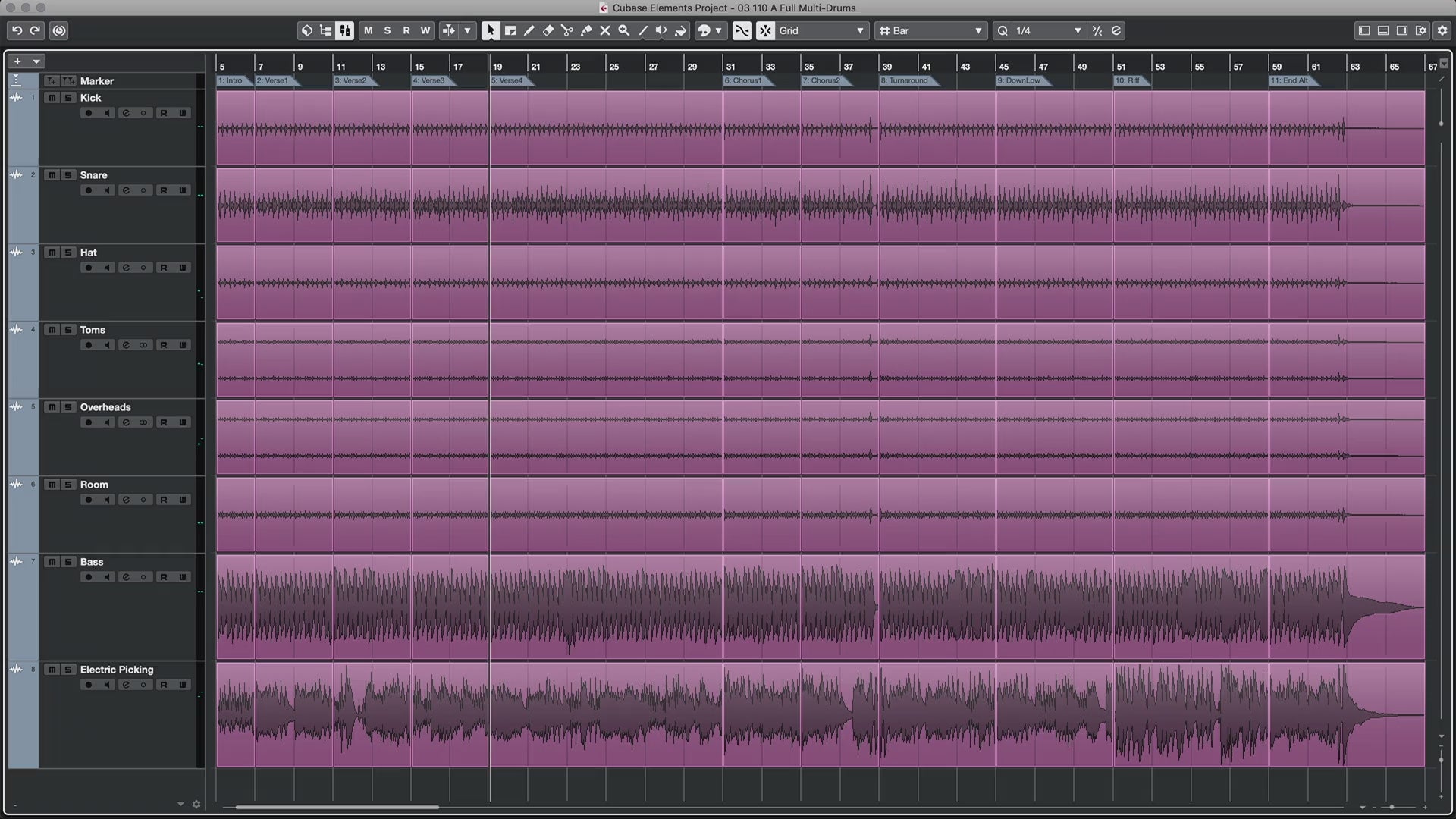Screen dimensions: 1456x819
Task: Toggle global Write automation W
Action: click(x=425, y=30)
